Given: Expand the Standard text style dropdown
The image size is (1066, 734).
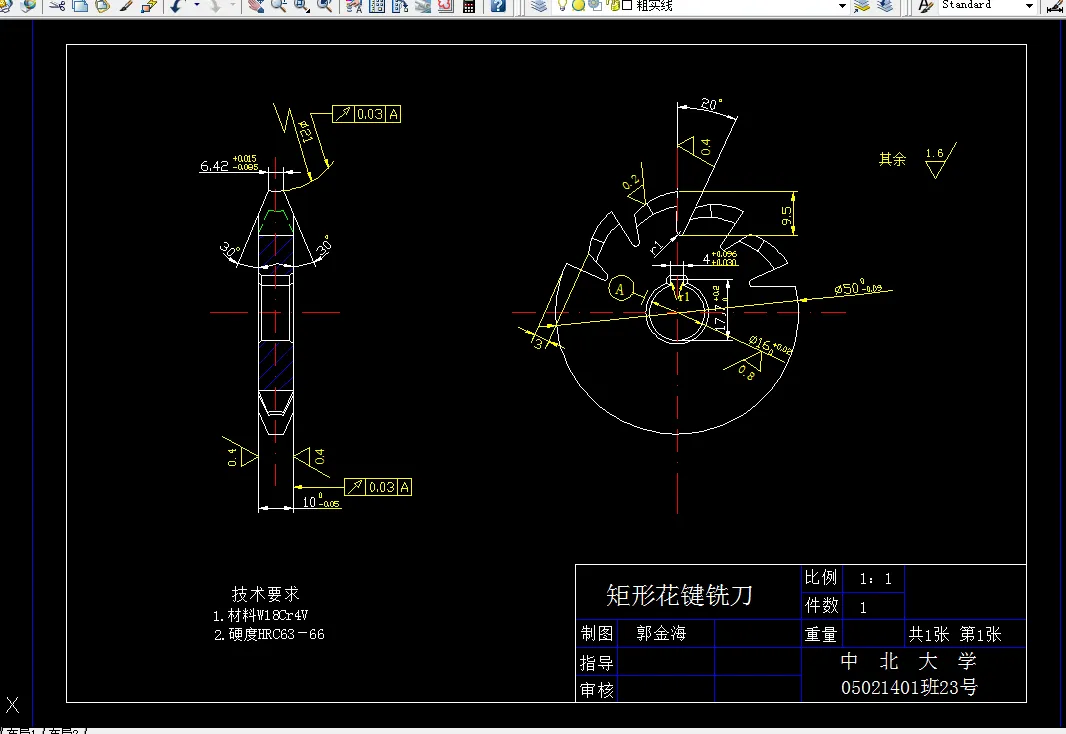Looking at the screenshot, I should coord(1029,5).
